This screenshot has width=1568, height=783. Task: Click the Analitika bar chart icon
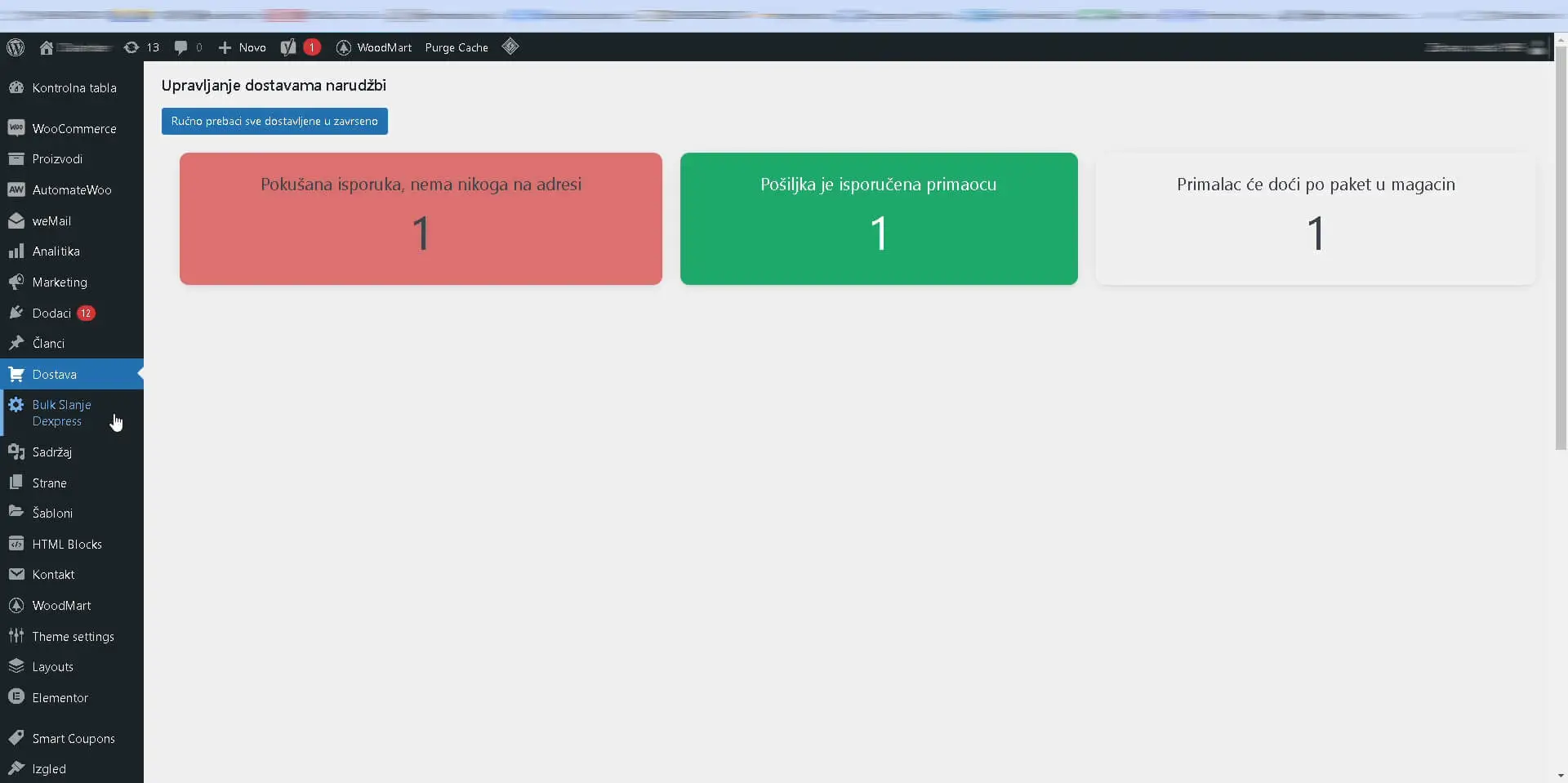tap(16, 251)
